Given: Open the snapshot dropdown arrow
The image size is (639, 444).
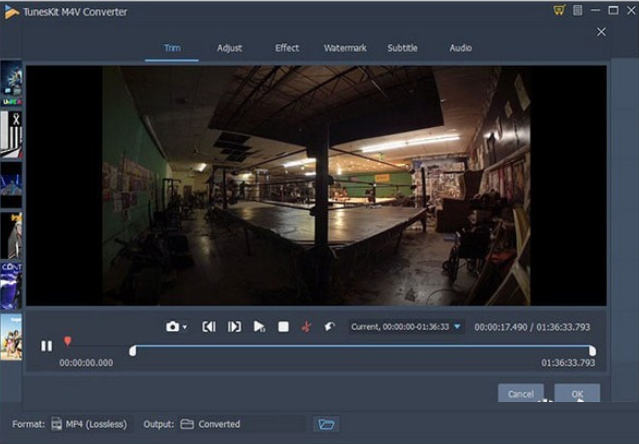Looking at the screenshot, I should (185, 328).
